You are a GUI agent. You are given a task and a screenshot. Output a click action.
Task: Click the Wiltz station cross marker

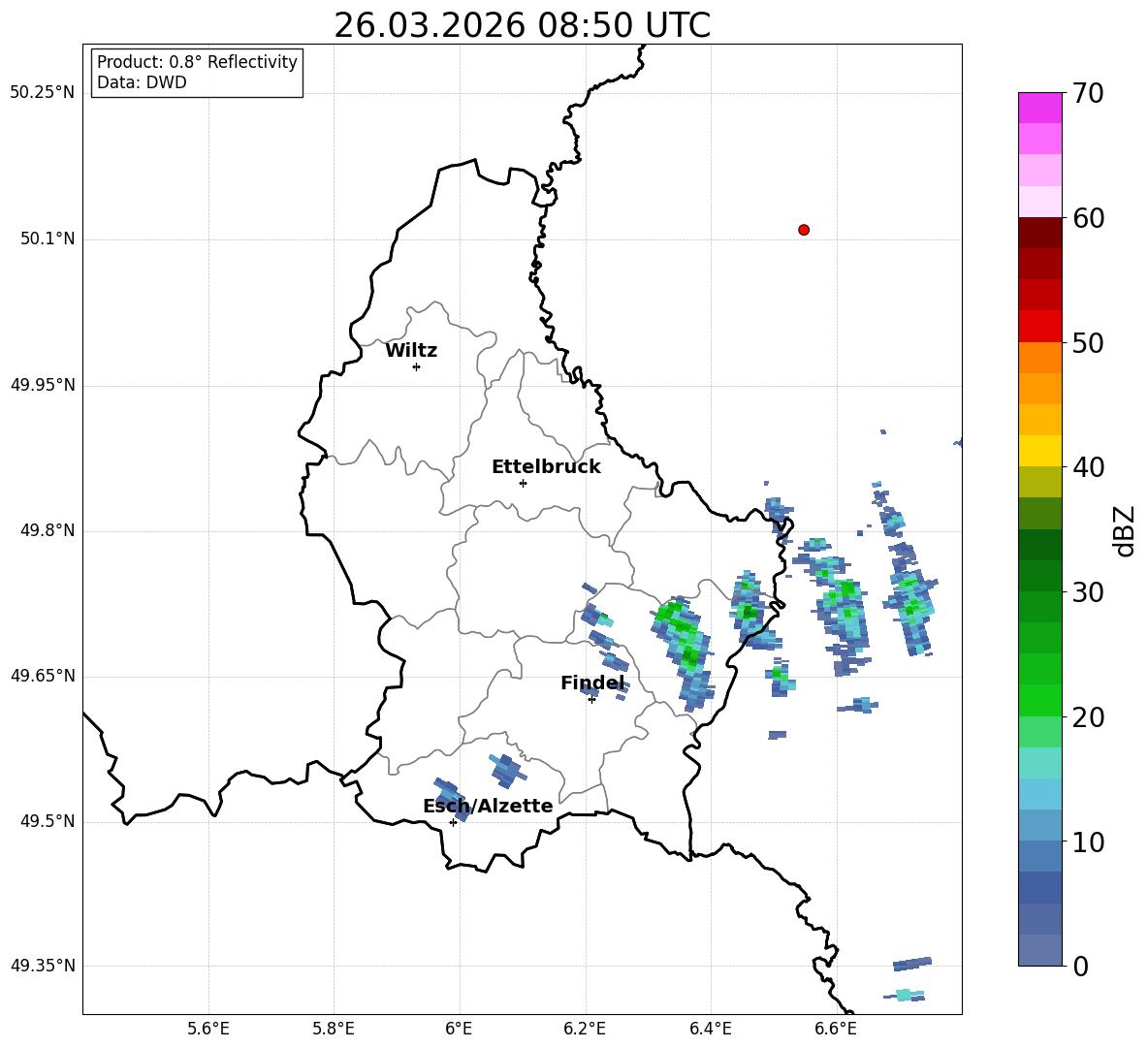[x=417, y=366]
